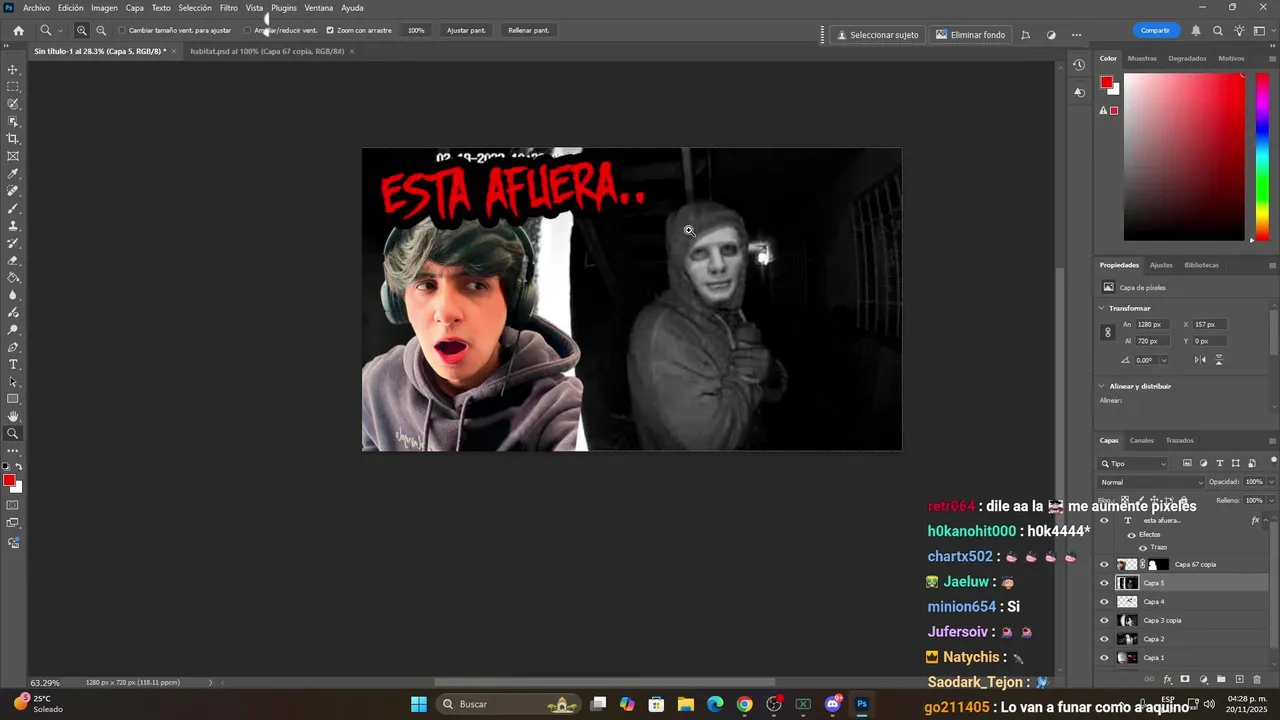Click the Compartir button
Viewport: 1280px width, 720px height.
[1155, 30]
